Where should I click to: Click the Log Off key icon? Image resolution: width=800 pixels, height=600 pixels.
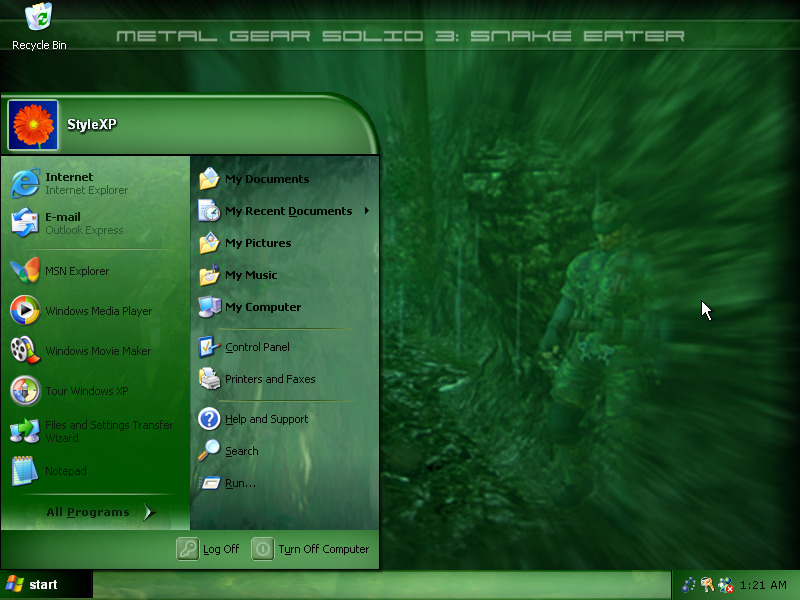click(188, 549)
